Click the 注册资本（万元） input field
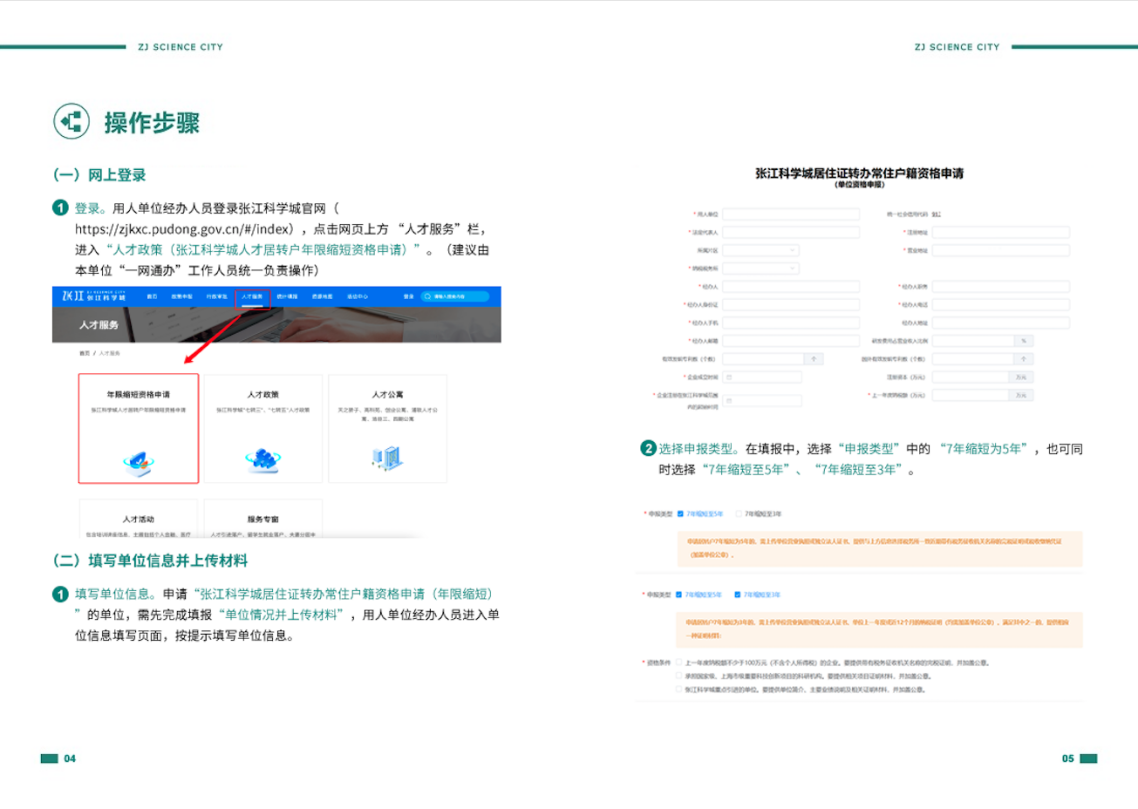 point(971,377)
